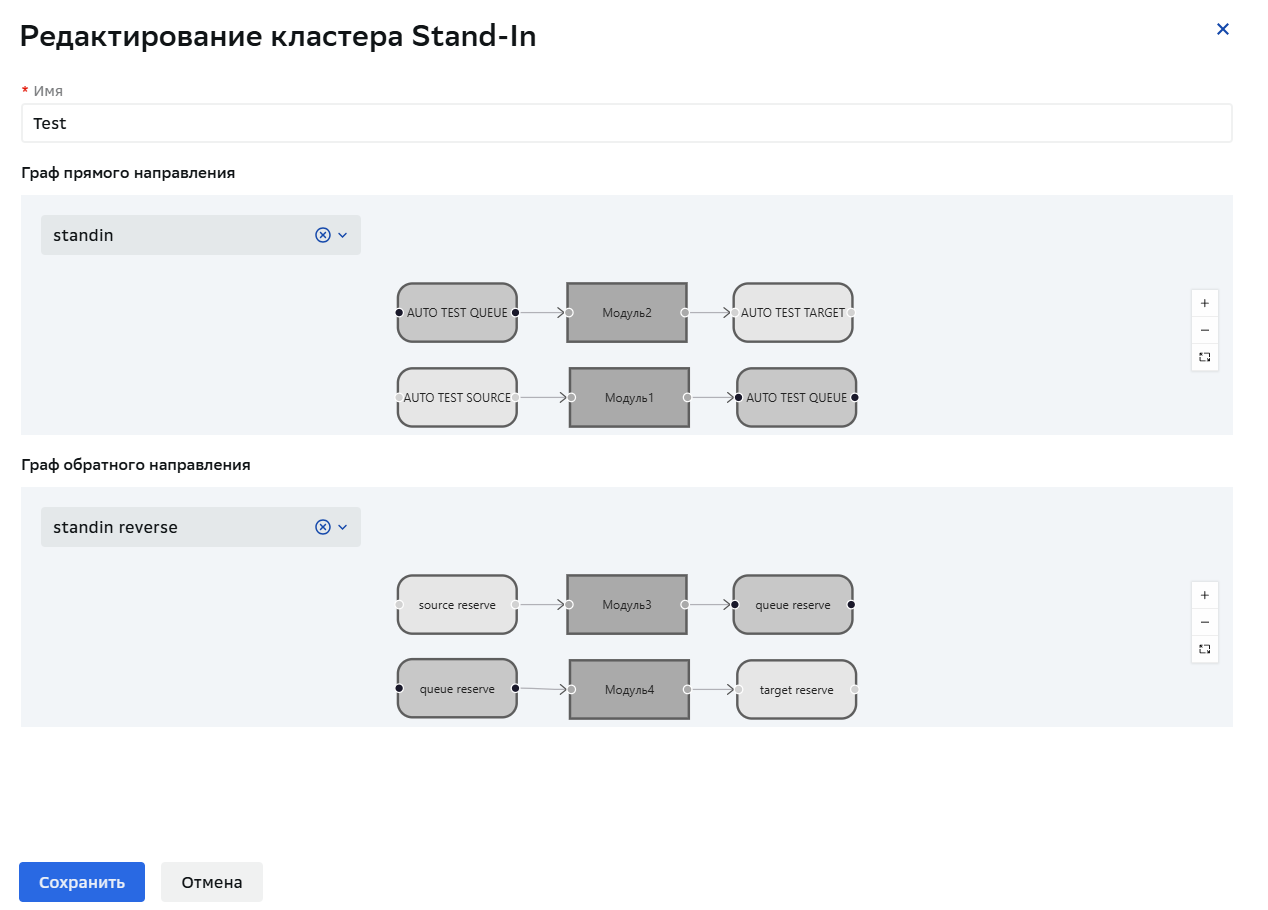Expand the standin reverse dropdown chevron

[x=343, y=527]
